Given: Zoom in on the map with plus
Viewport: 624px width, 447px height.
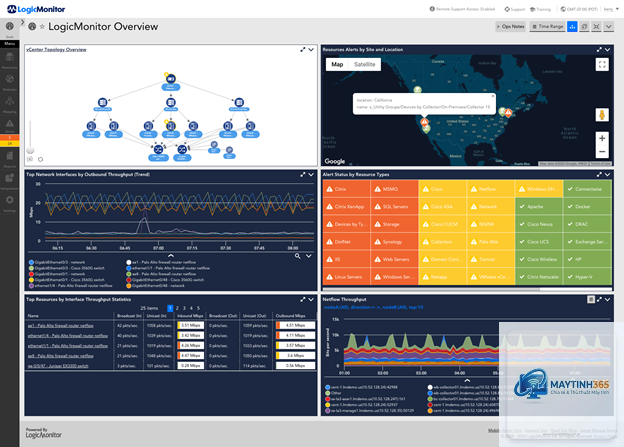Looking at the screenshot, I should [602, 138].
